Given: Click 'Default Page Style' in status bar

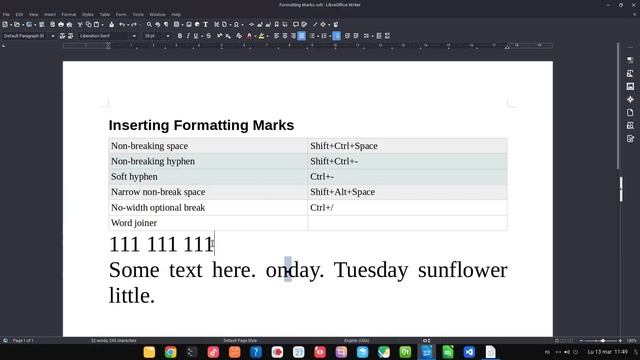Looking at the screenshot, I should pos(240,340).
